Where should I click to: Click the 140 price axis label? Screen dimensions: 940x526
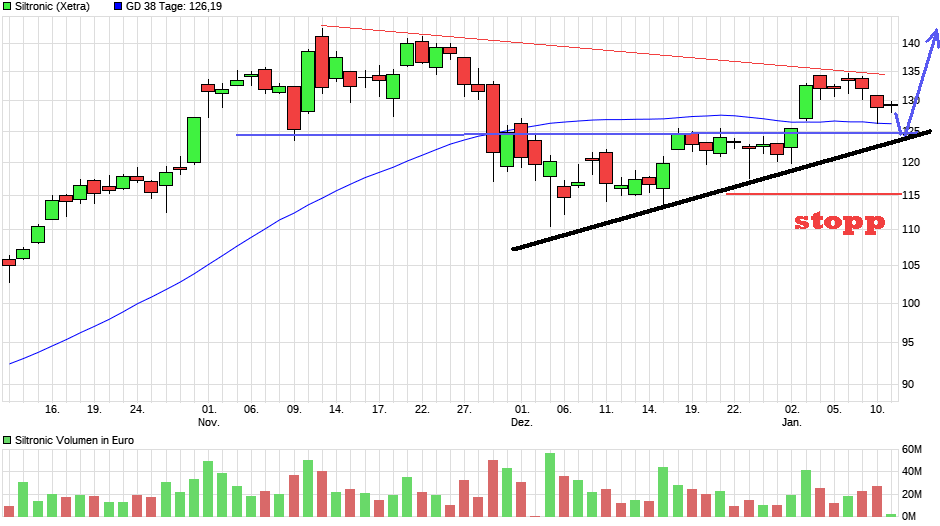point(911,43)
